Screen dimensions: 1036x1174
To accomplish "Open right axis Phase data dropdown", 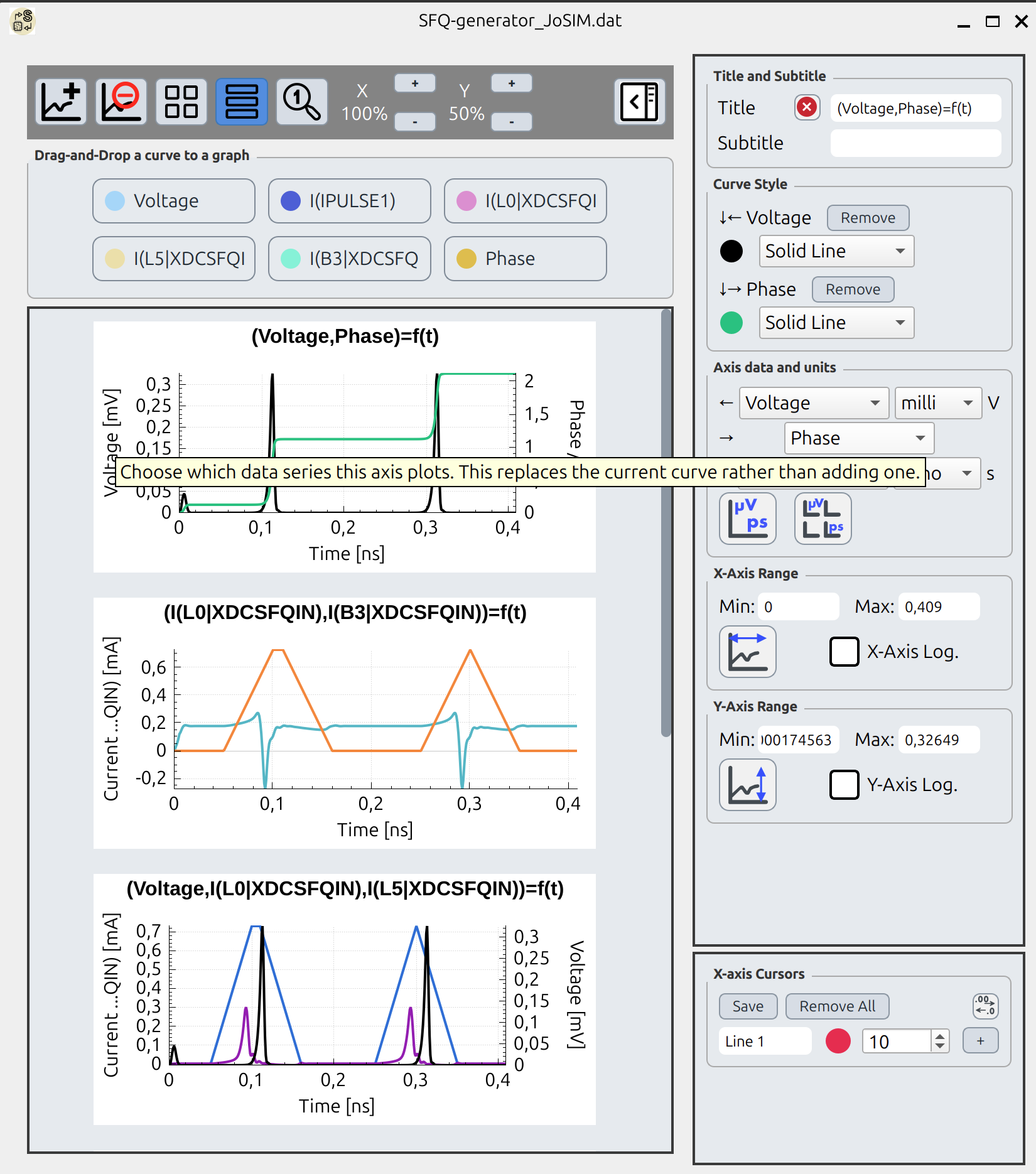I will pyautogui.click(x=859, y=438).
